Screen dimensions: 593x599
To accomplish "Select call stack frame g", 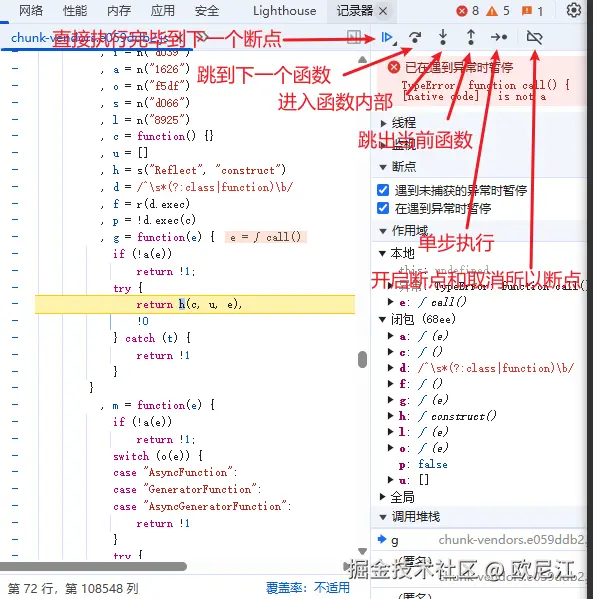I will [x=395, y=540].
